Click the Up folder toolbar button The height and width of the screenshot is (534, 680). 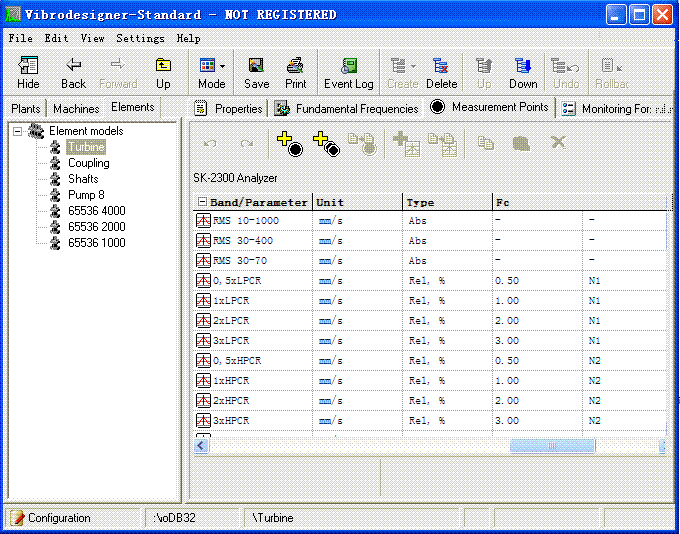click(163, 72)
